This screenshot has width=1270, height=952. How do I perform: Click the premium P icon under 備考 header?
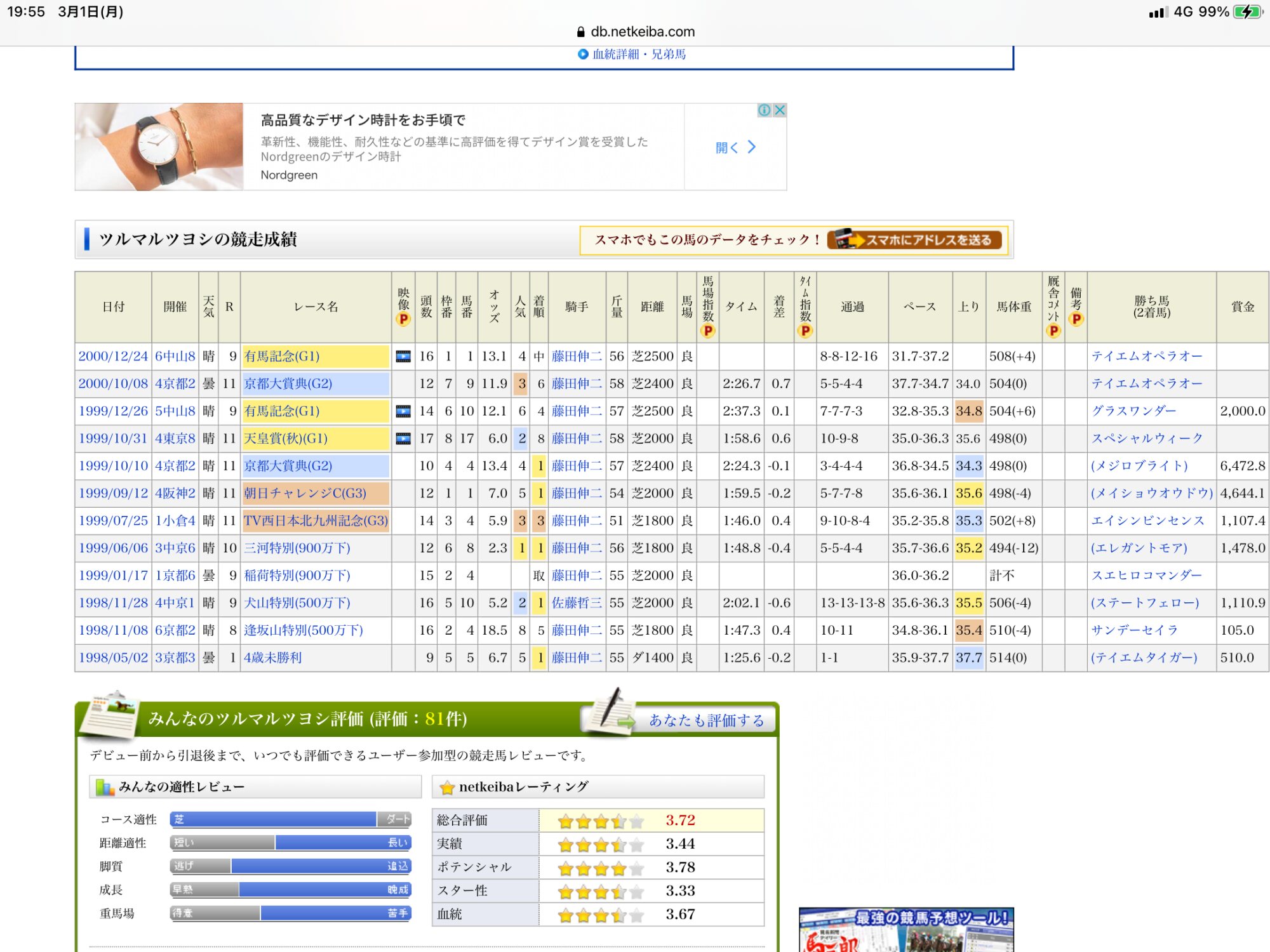(x=1076, y=319)
